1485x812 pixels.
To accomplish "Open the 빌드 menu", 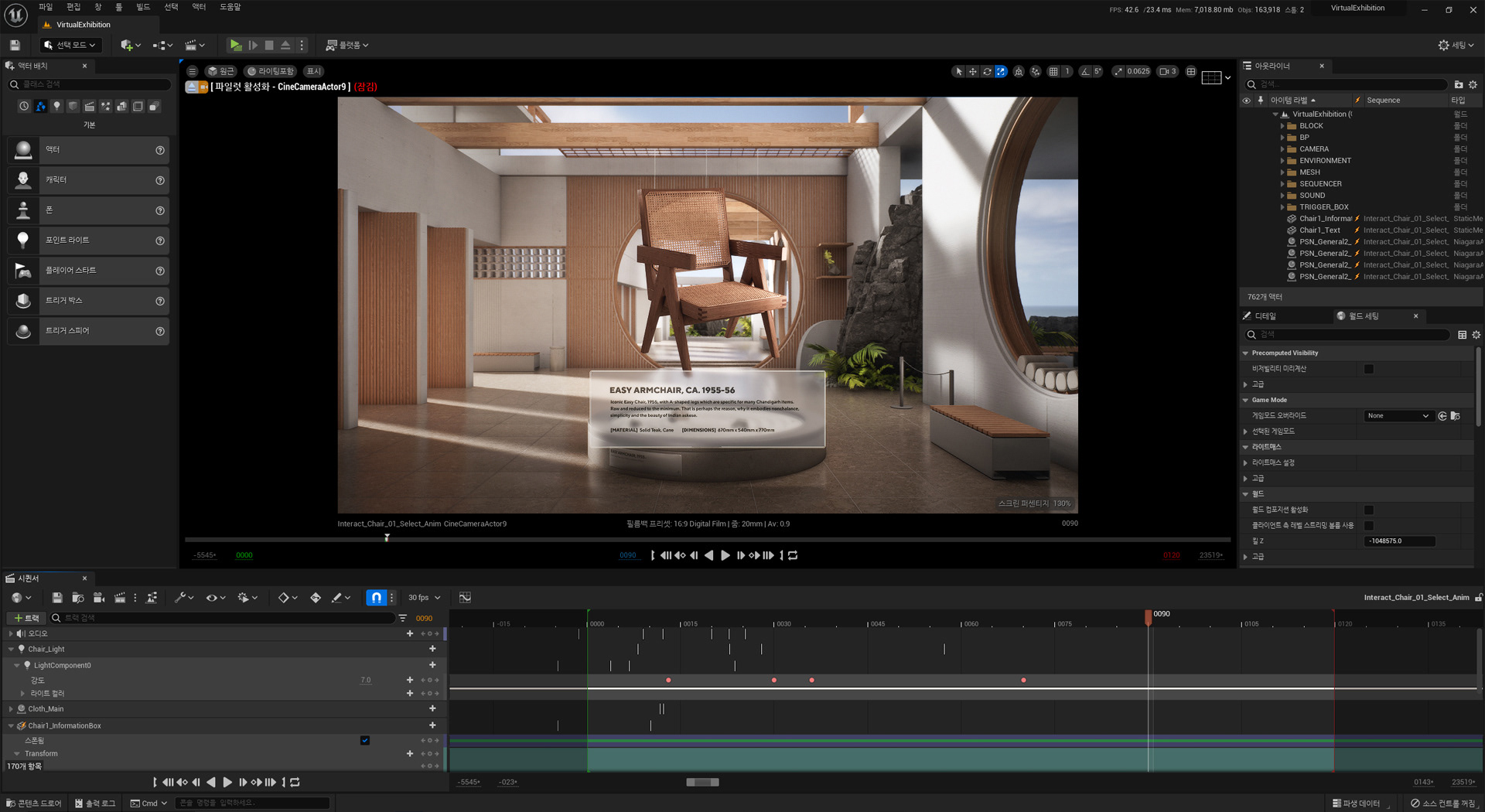I will point(143,7).
